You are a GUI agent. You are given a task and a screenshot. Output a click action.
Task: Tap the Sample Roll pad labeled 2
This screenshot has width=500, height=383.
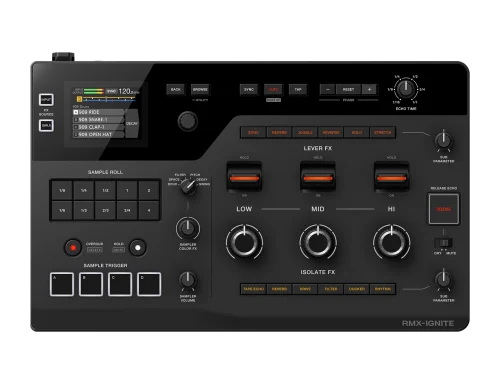click(x=149, y=190)
